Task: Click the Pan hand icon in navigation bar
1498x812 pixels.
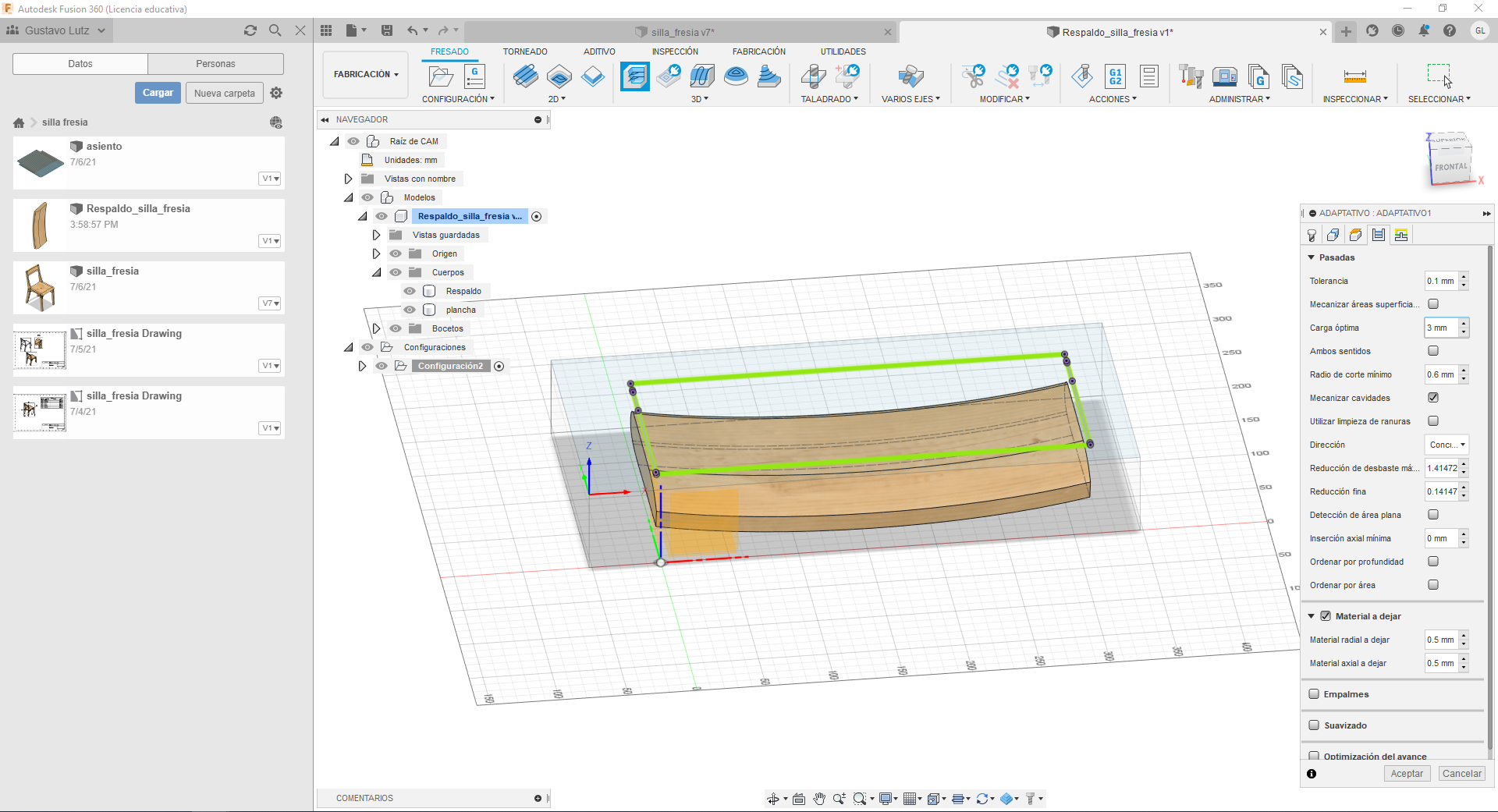Action: click(819, 798)
